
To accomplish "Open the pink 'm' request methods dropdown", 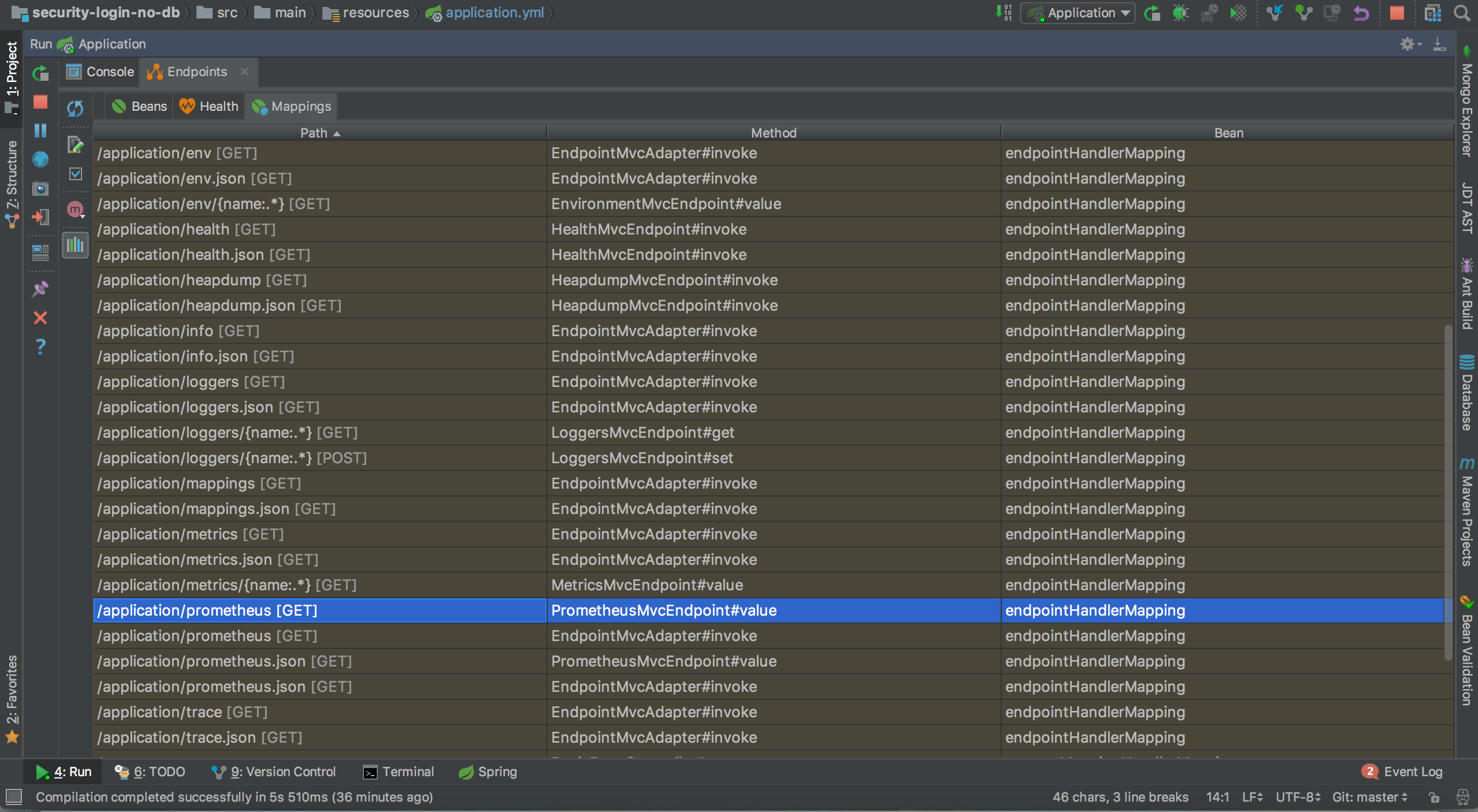I will [76, 209].
